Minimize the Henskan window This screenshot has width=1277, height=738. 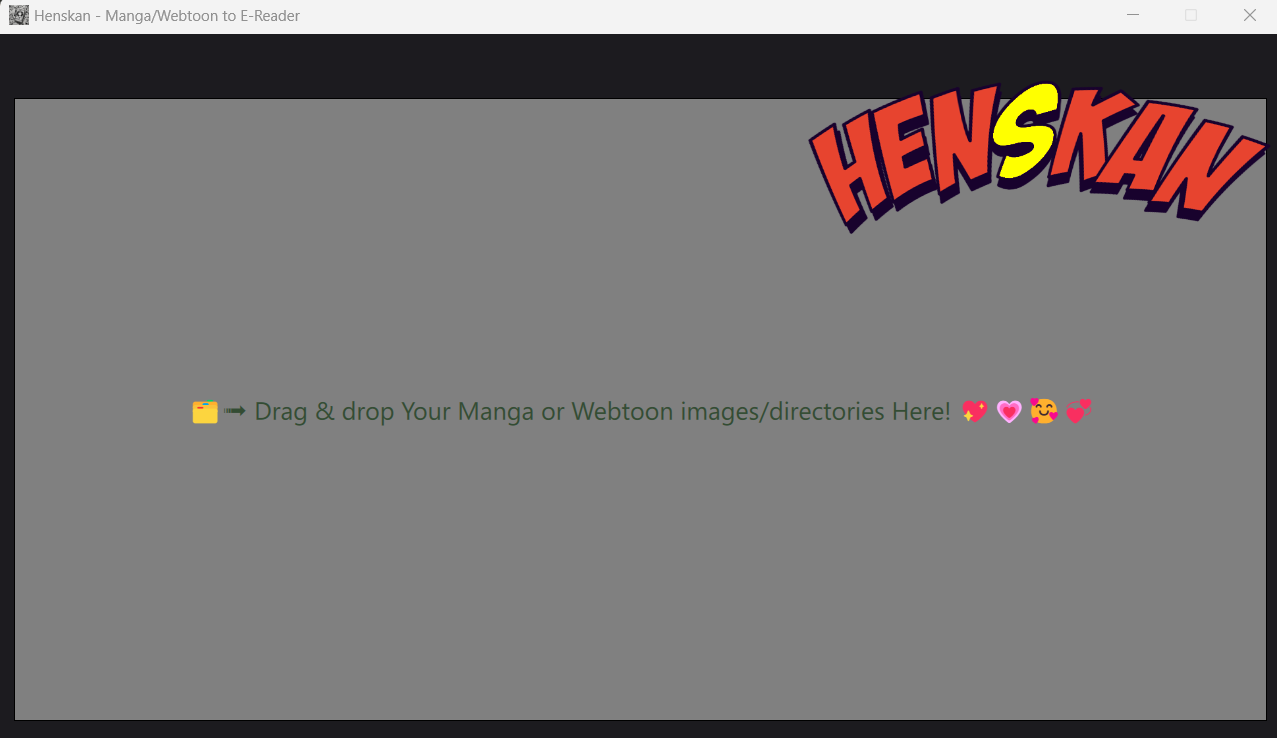[x=1133, y=15]
